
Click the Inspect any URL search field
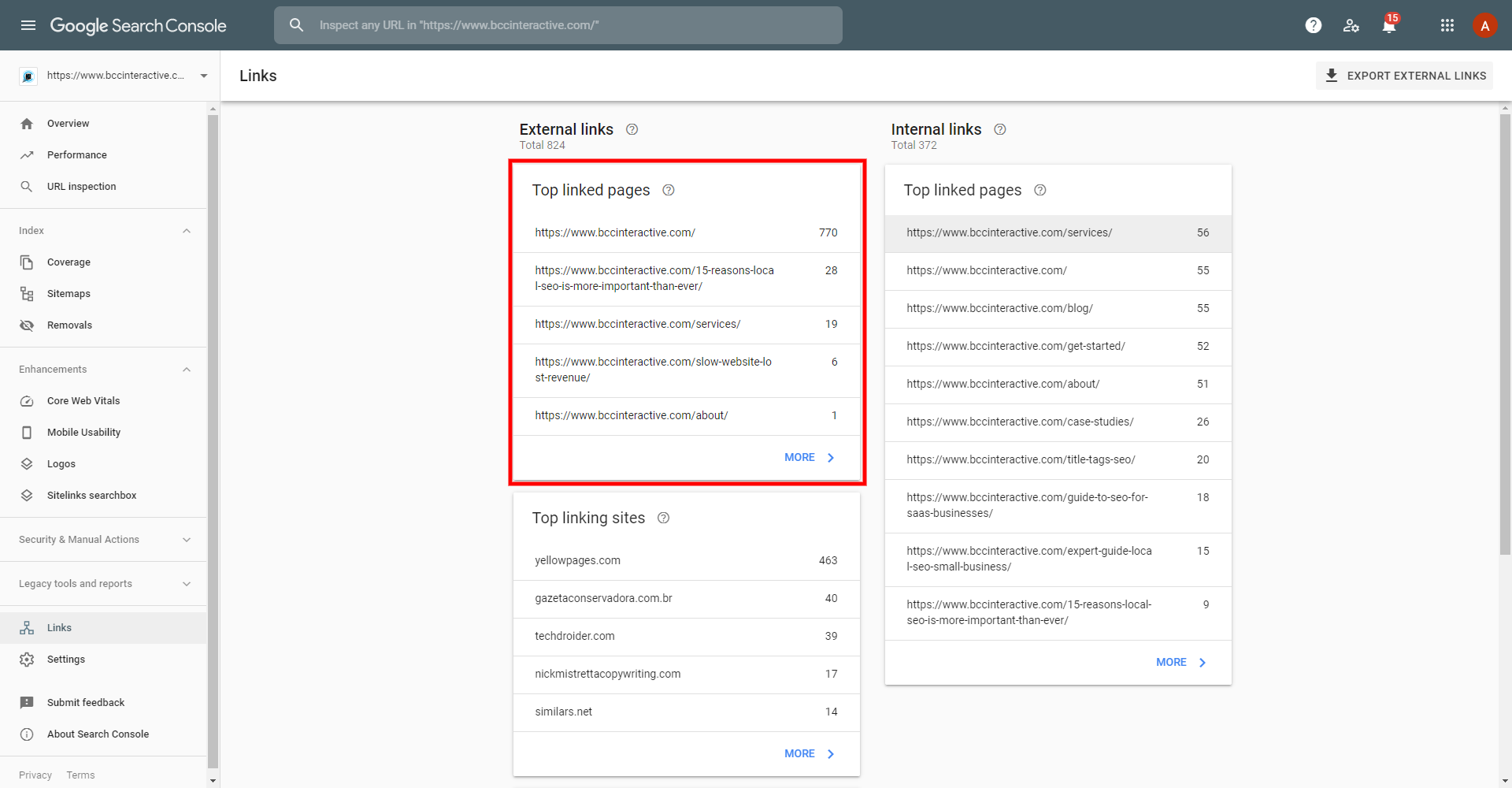[x=558, y=25]
